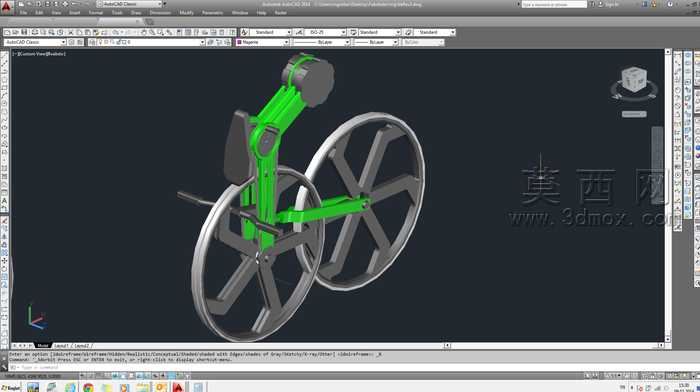
Task: Click the Text Style icon in Styles toolbar
Action: [244, 32]
